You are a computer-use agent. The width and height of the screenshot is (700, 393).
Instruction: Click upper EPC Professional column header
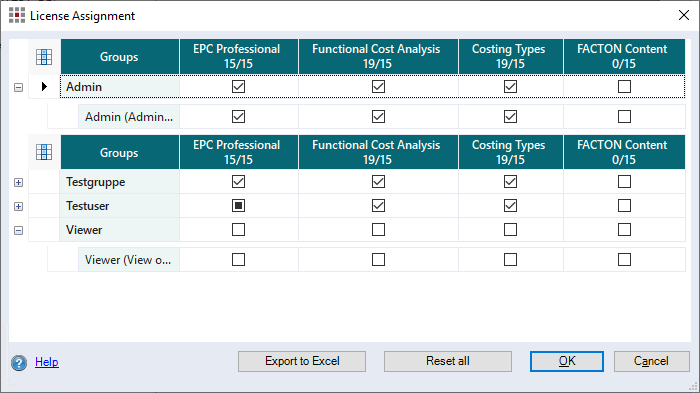tap(238, 56)
